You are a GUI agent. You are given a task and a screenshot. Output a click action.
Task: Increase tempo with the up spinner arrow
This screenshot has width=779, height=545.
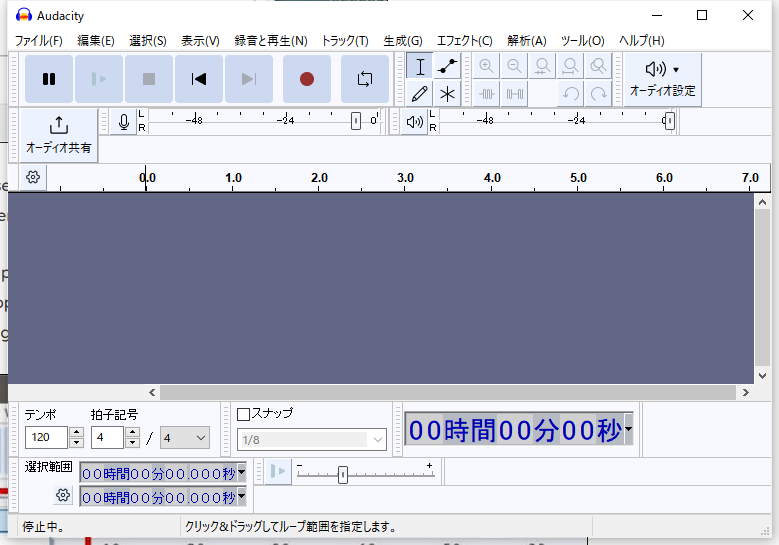77,432
